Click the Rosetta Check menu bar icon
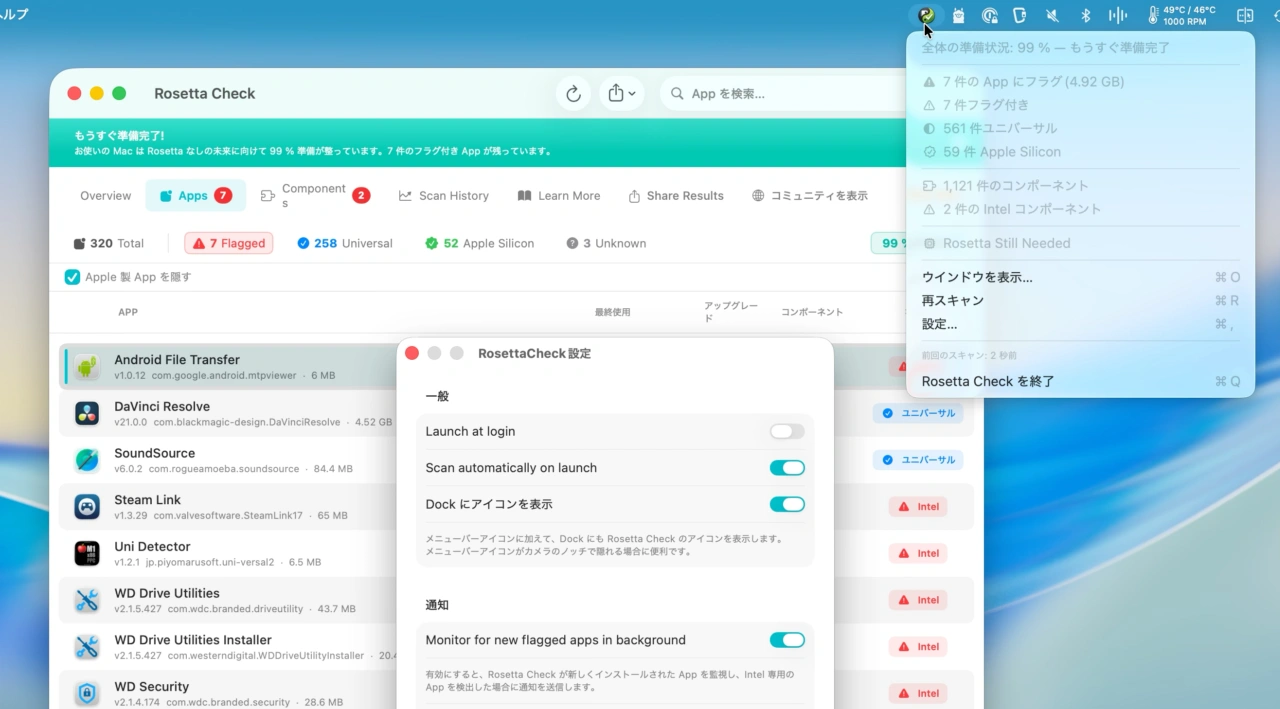Image resolution: width=1280 pixels, height=709 pixels. point(927,15)
